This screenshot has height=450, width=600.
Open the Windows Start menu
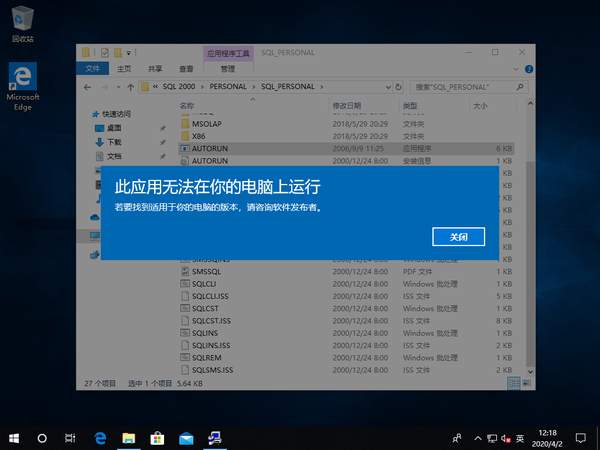[14, 438]
